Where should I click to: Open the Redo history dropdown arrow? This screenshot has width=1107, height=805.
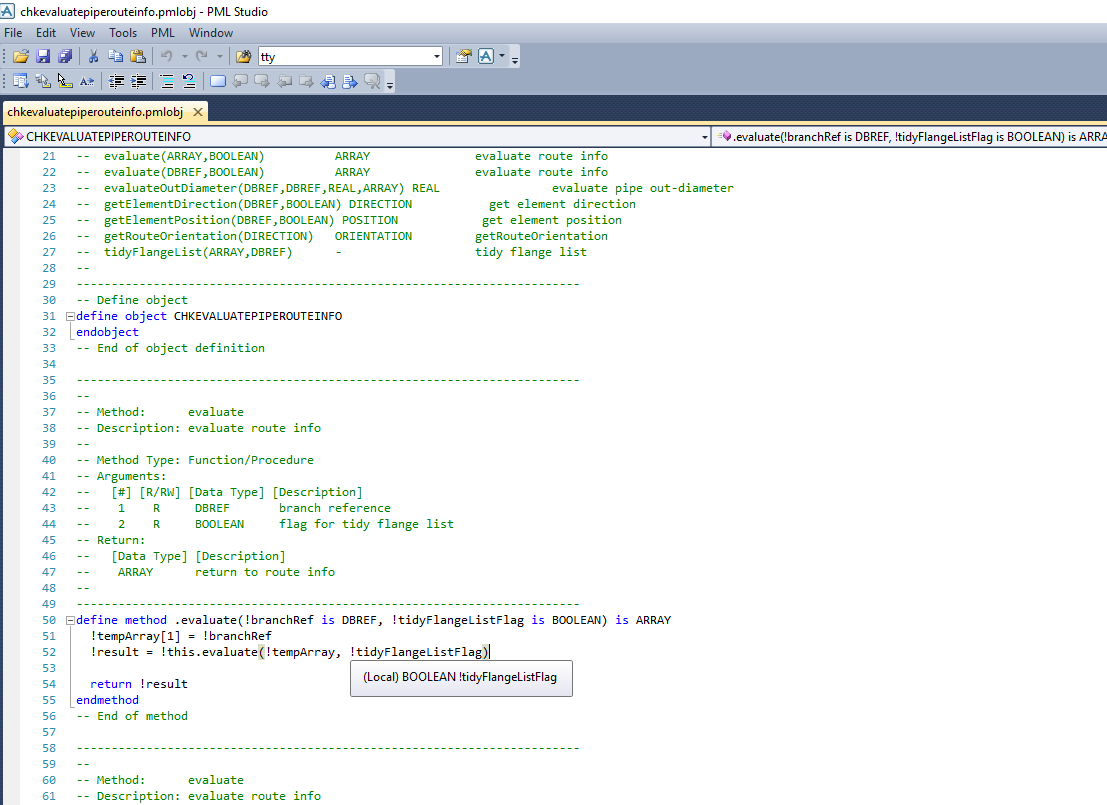(220, 56)
